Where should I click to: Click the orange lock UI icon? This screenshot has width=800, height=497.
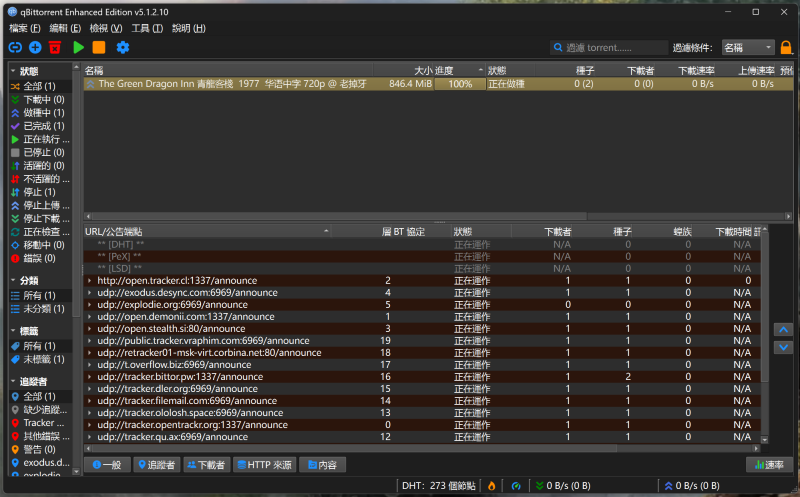pyautogui.click(x=786, y=47)
